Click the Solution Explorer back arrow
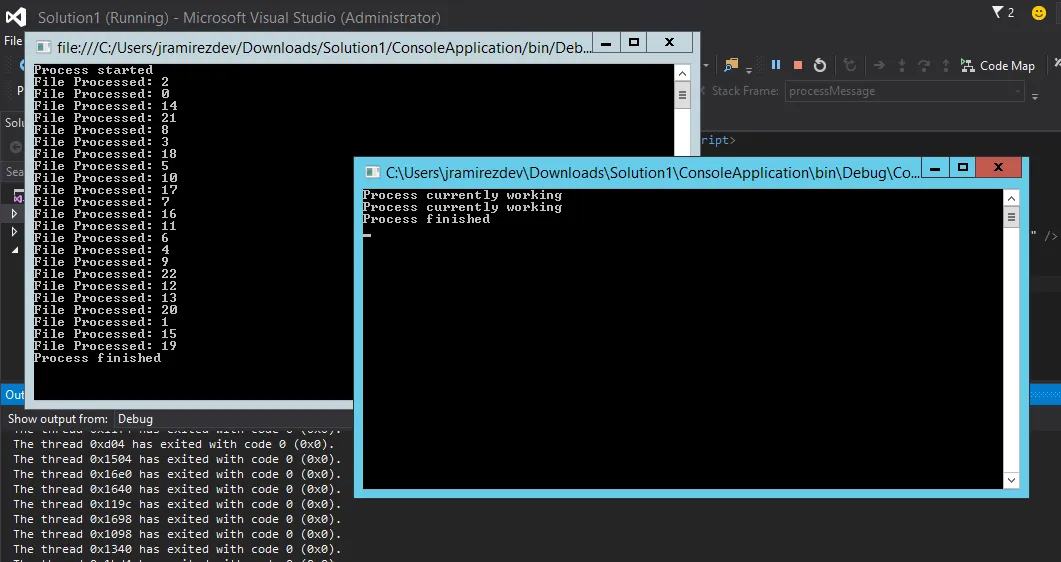Screen dimensions: 1061x562 [x=16, y=147]
